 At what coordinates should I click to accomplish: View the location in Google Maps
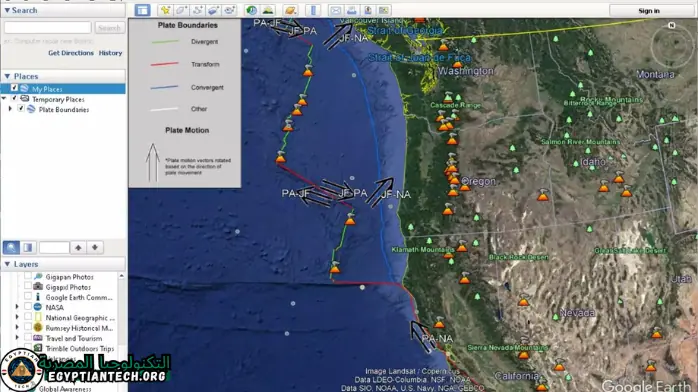[384, 10]
